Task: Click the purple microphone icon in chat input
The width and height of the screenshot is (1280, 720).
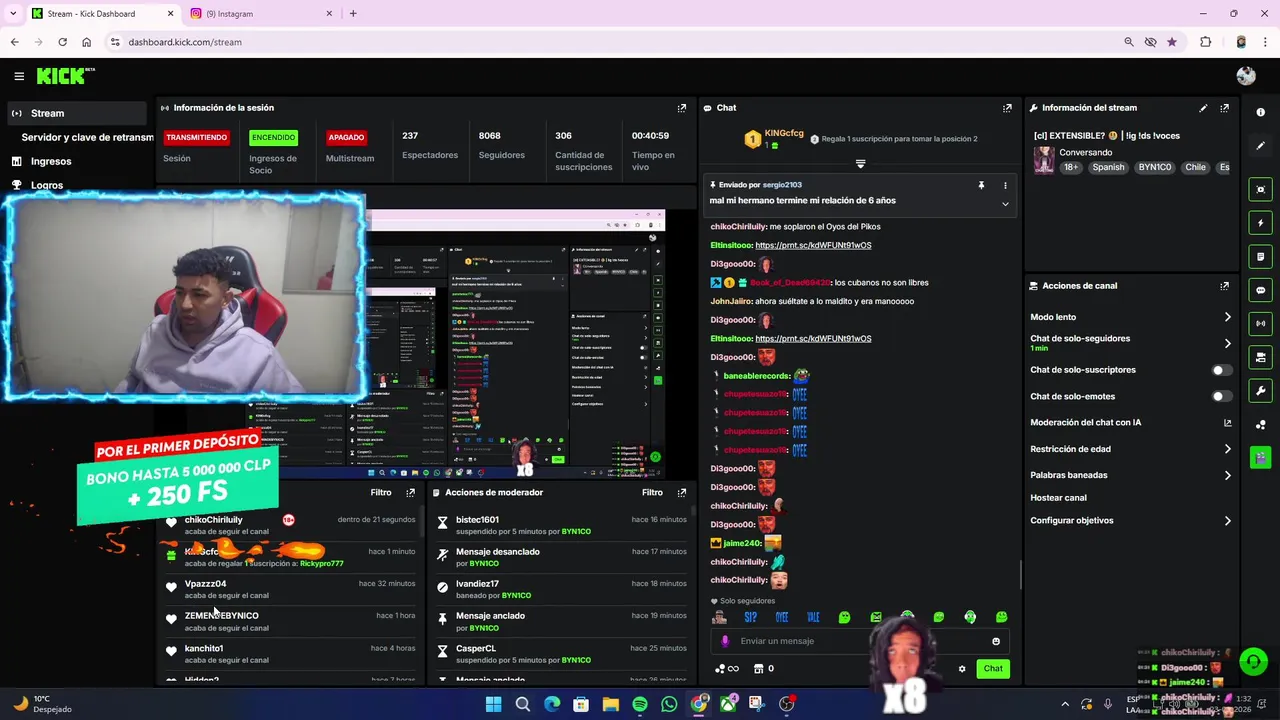Action: 725,641
